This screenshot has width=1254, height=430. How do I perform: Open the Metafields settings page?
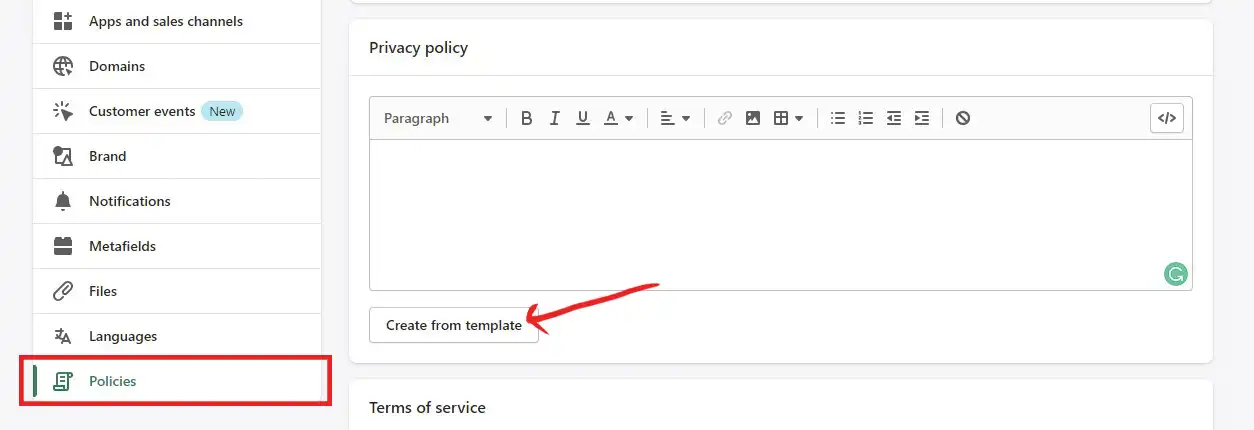177,246
